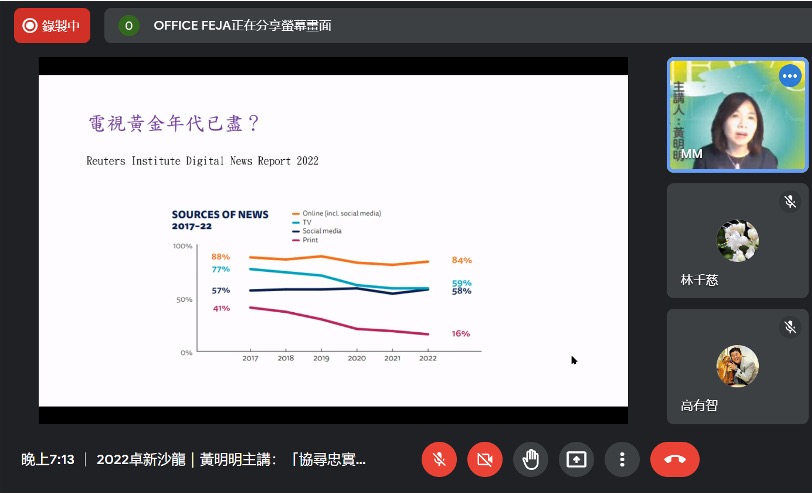Unmute microphone with the red mic button
812x494 pixels.
tap(439, 459)
